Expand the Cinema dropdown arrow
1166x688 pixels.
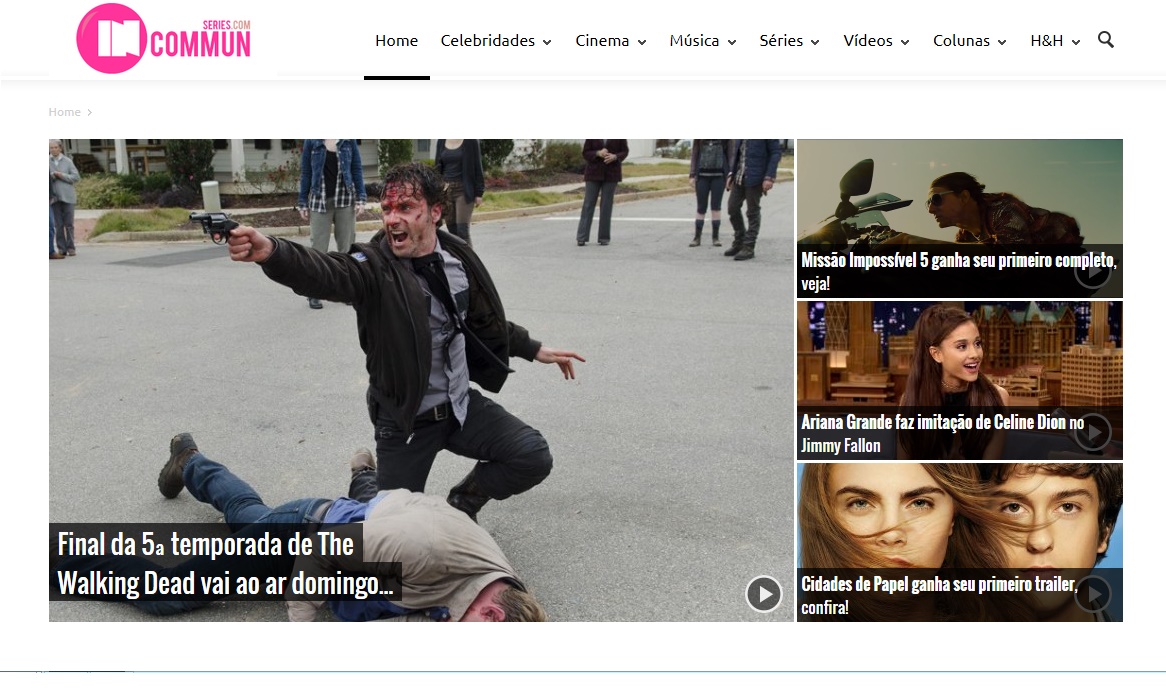[642, 42]
